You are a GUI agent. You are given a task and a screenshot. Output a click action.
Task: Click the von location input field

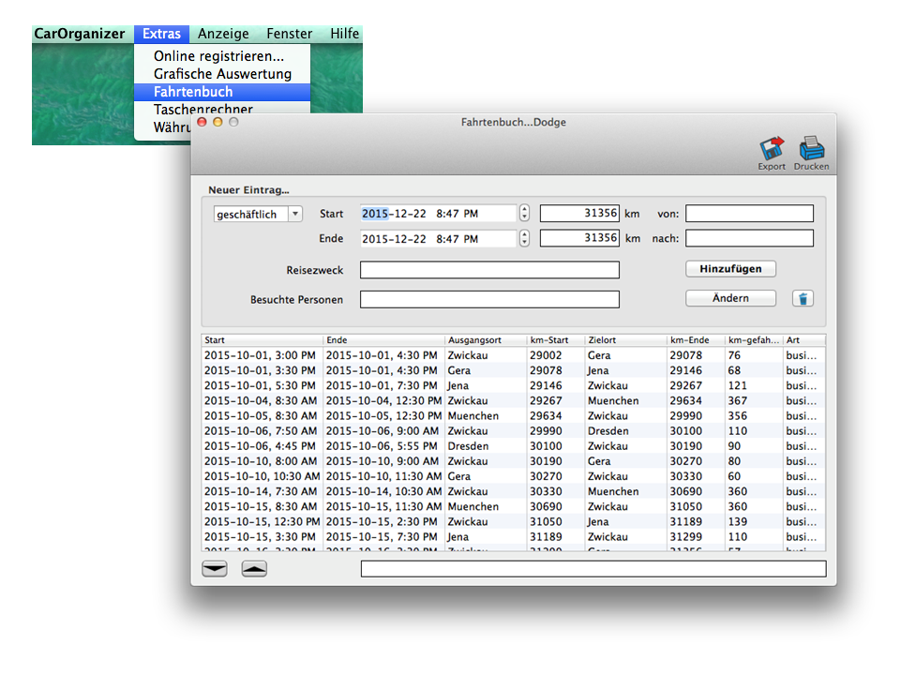(x=749, y=214)
